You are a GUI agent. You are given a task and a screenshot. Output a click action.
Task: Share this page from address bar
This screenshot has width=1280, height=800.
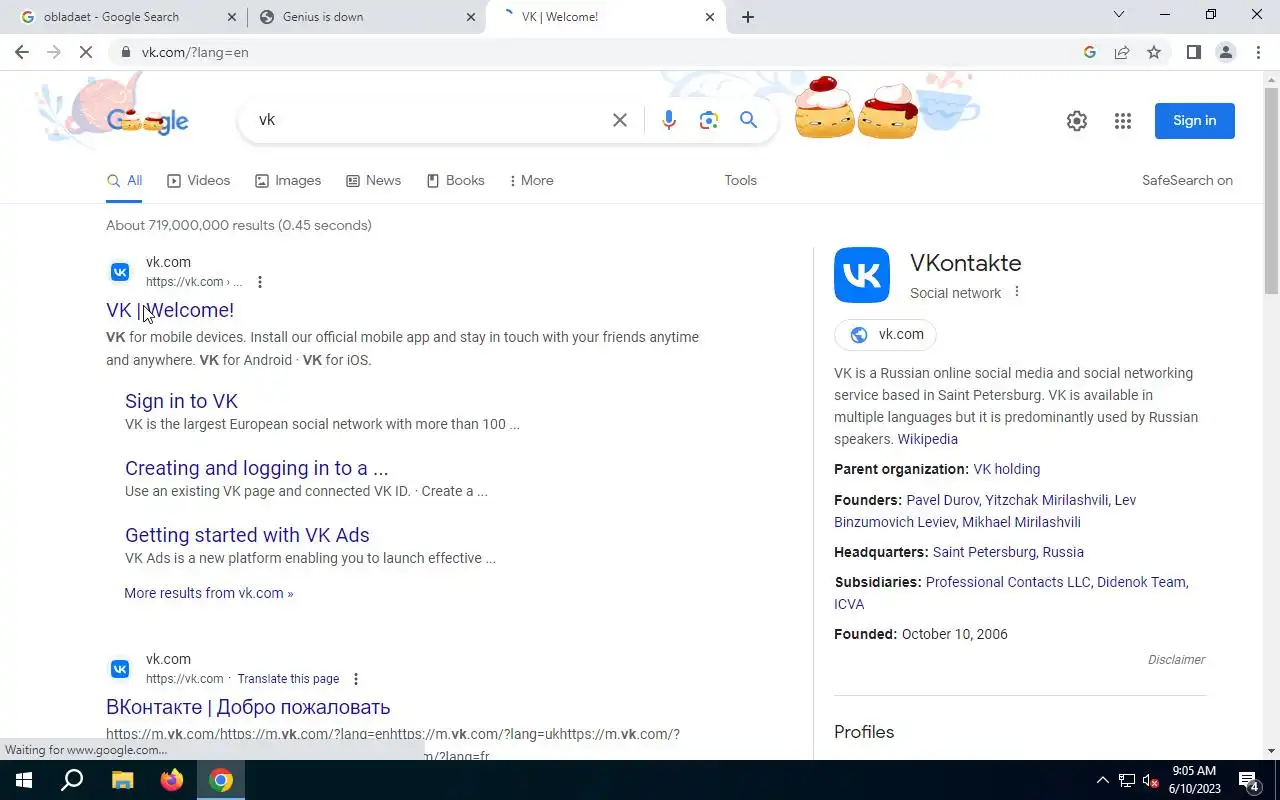coord(1122,52)
